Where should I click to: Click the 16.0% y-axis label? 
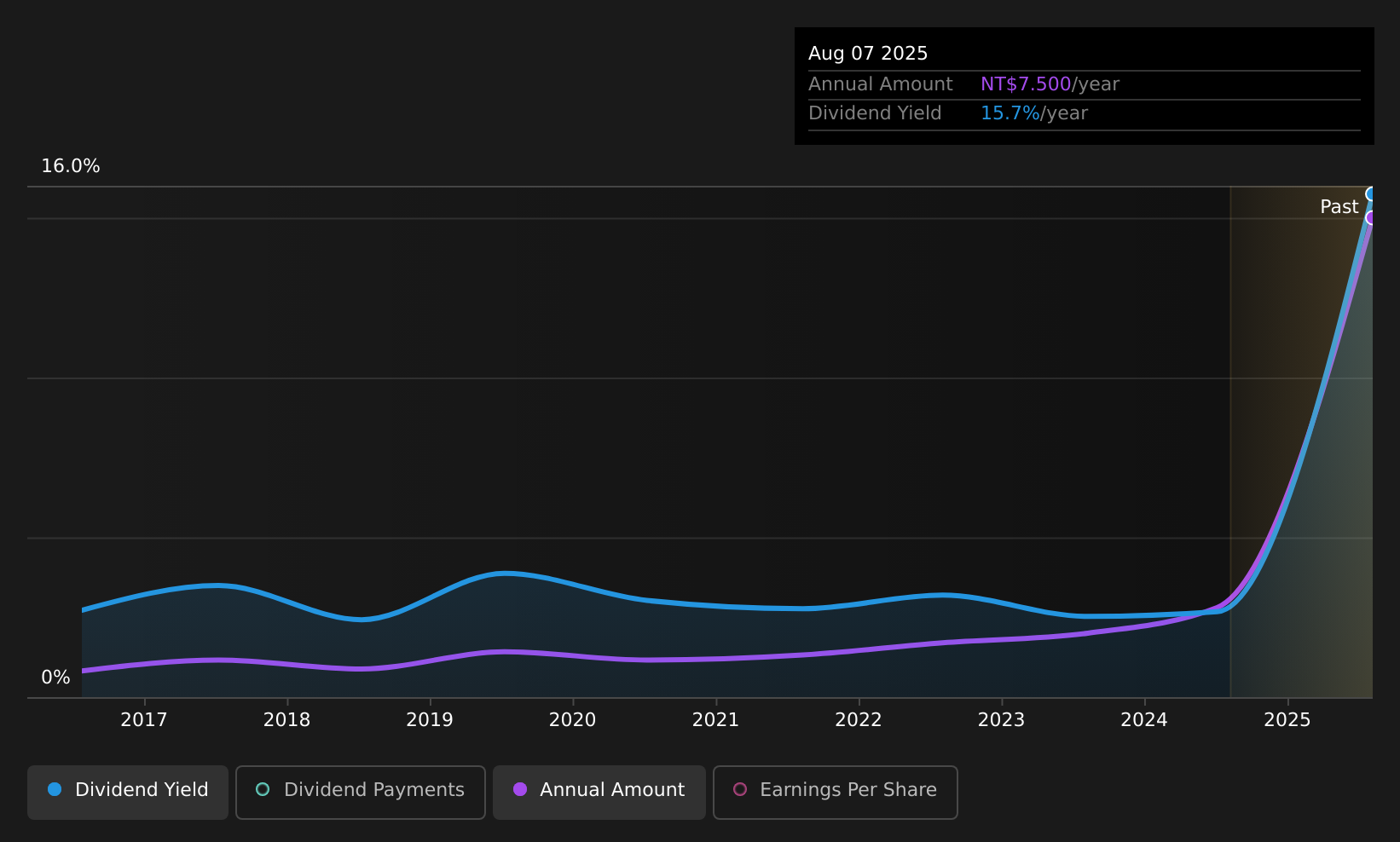click(71, 166)
